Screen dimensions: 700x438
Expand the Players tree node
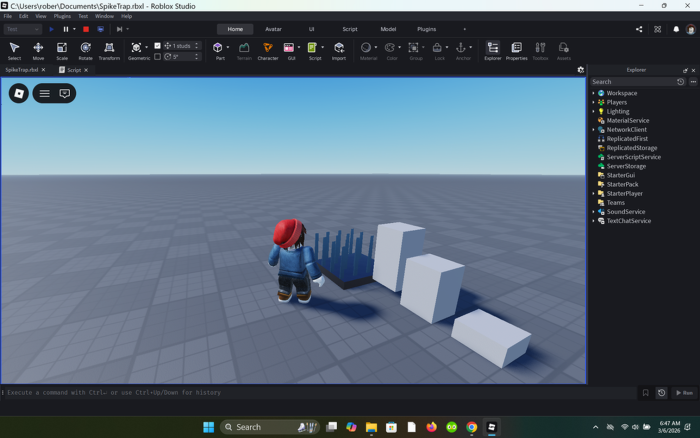593,102
